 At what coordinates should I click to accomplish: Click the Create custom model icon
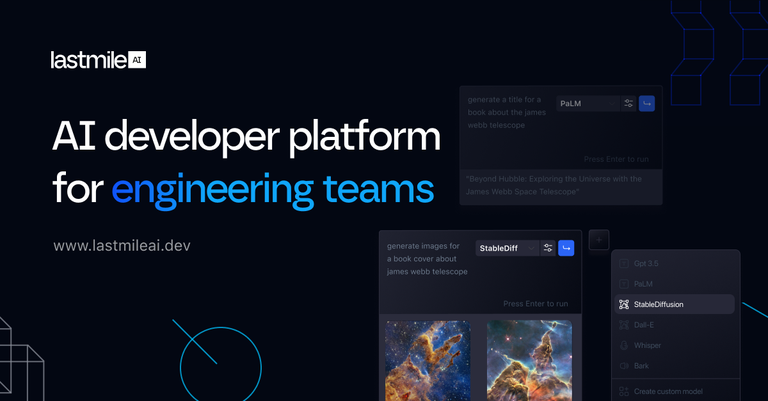coord(624,391)
